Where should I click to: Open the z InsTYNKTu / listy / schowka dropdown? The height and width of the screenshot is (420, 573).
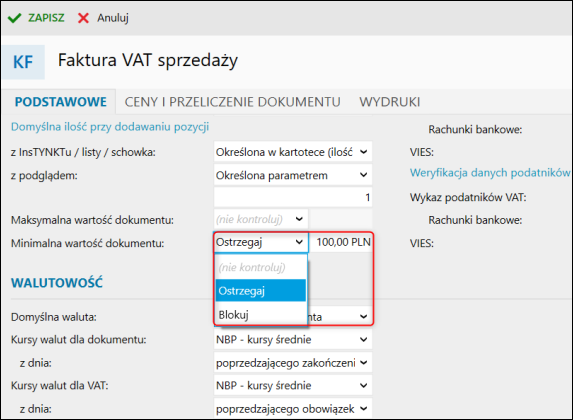[x=293, y=152]
